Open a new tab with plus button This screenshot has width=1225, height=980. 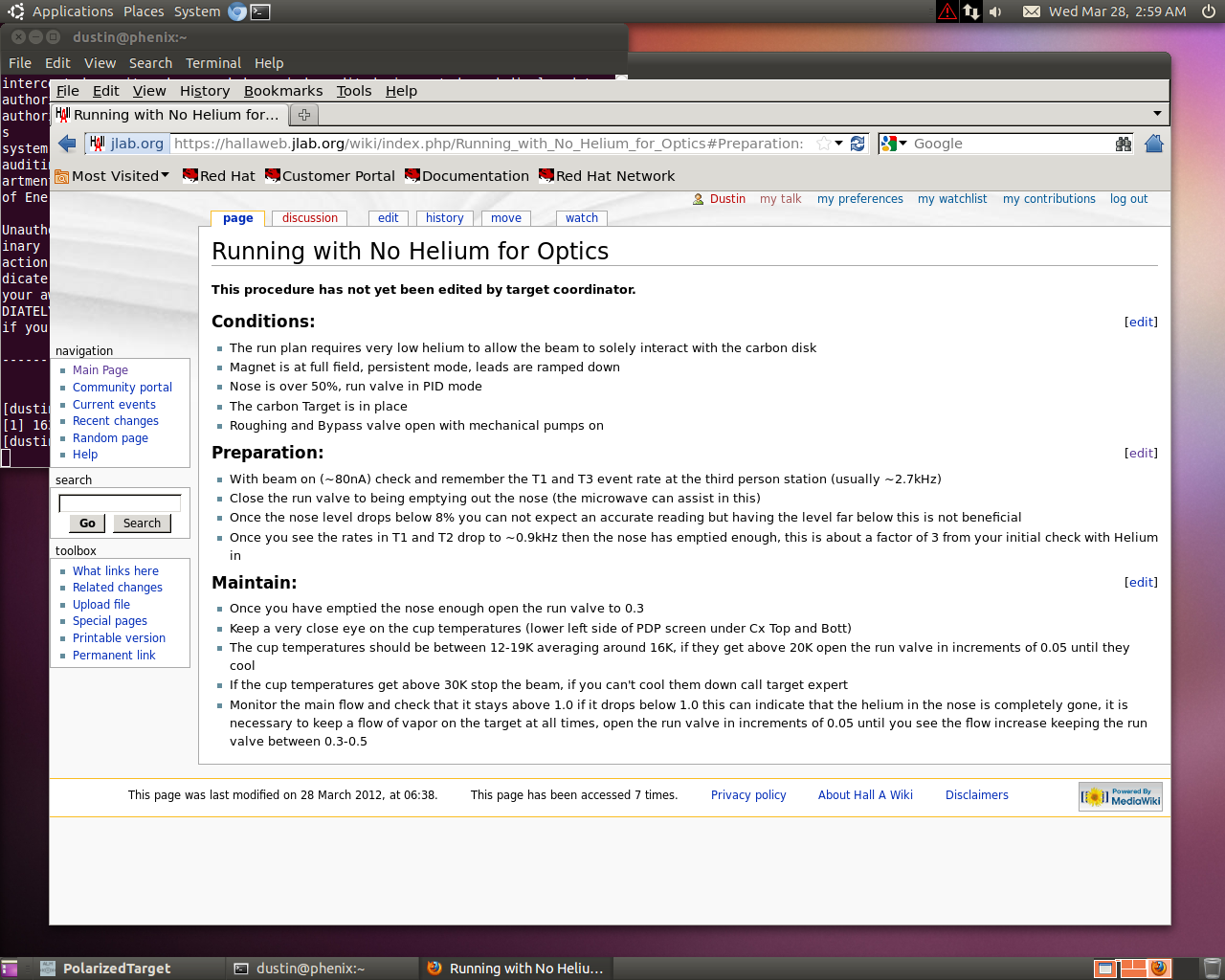304,115
